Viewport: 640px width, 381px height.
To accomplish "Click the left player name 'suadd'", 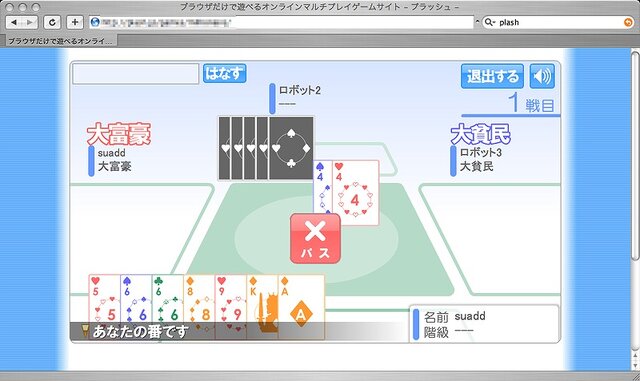I will pos(111,153).
